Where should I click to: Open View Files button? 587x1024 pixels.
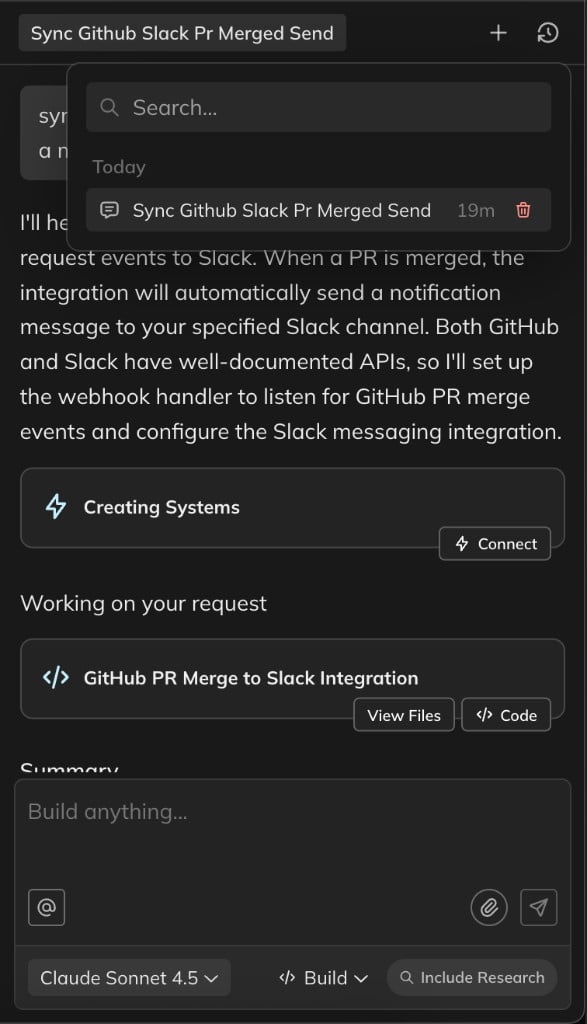[404, 715]
